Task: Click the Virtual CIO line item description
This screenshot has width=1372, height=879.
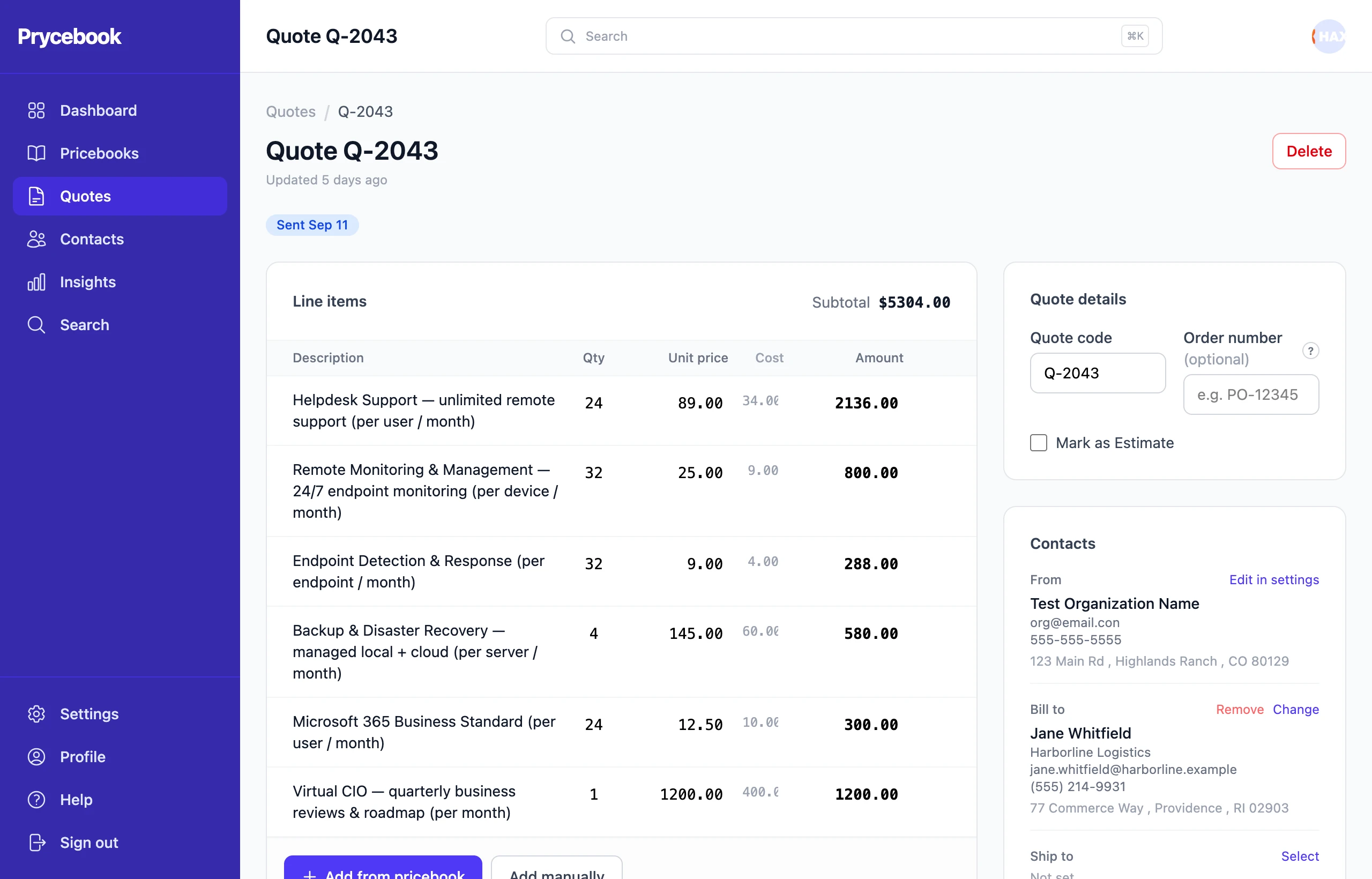Action: click(x=404, y=801)
